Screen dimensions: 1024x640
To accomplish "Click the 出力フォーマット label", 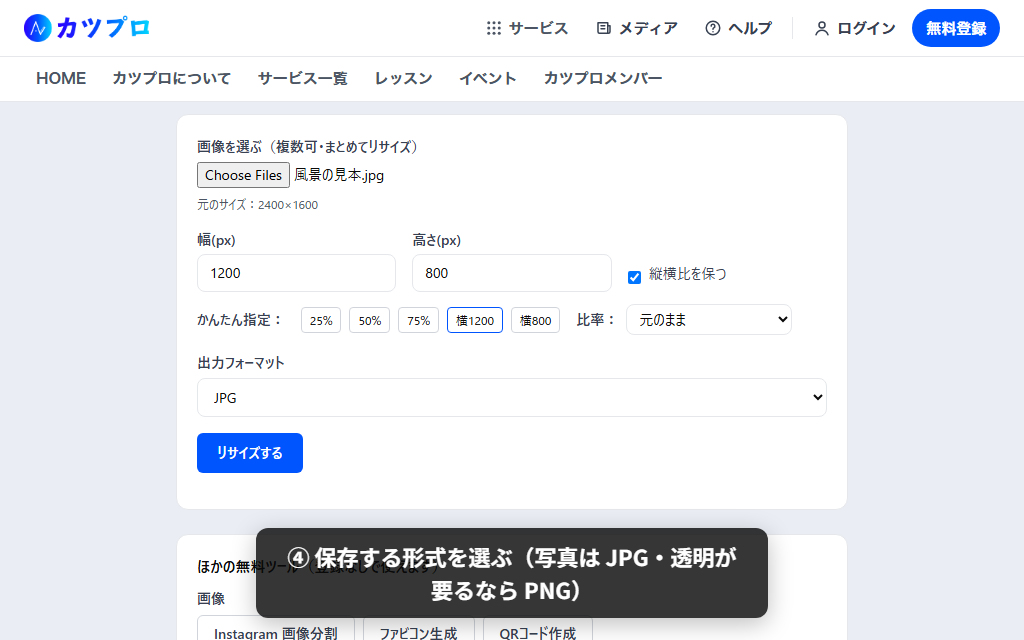I will (241, 363).
